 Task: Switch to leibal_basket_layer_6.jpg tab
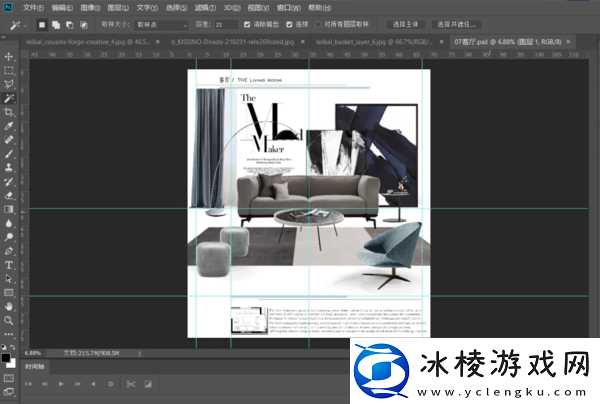374,42
